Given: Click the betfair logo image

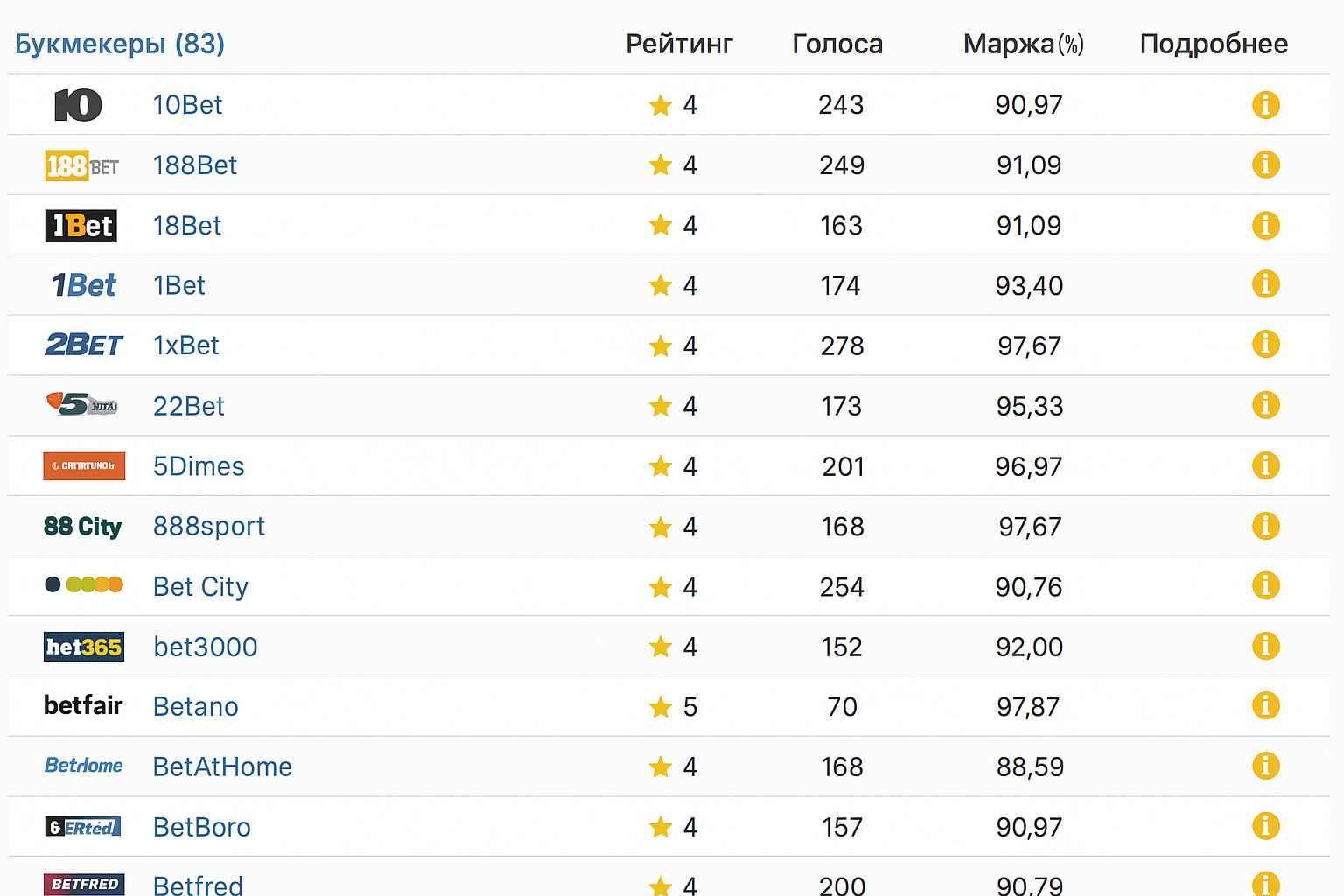Looking at the screenshot, I should [83, 705].
